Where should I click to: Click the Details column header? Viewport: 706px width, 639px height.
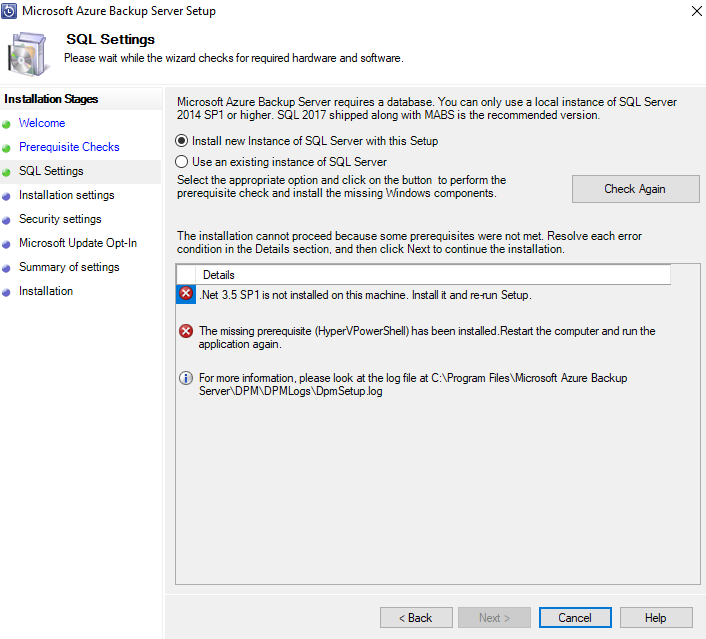433,275
